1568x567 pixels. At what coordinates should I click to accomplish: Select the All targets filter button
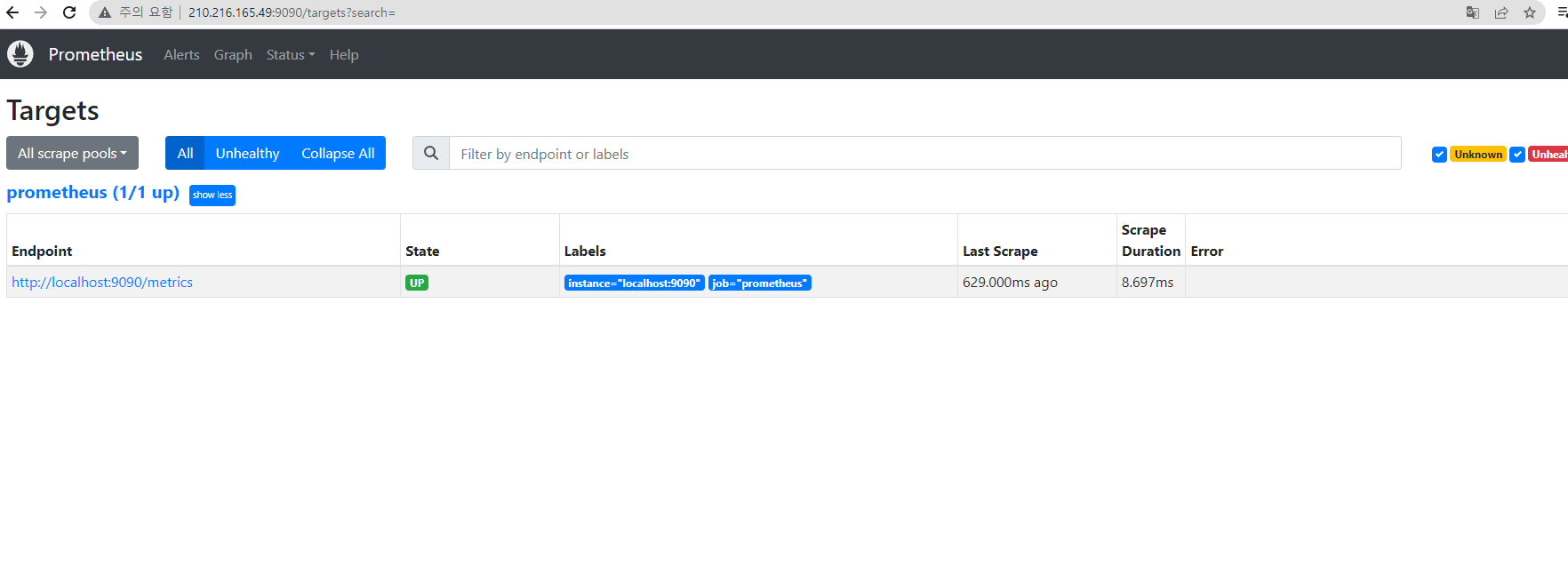[x=185, y=153]
